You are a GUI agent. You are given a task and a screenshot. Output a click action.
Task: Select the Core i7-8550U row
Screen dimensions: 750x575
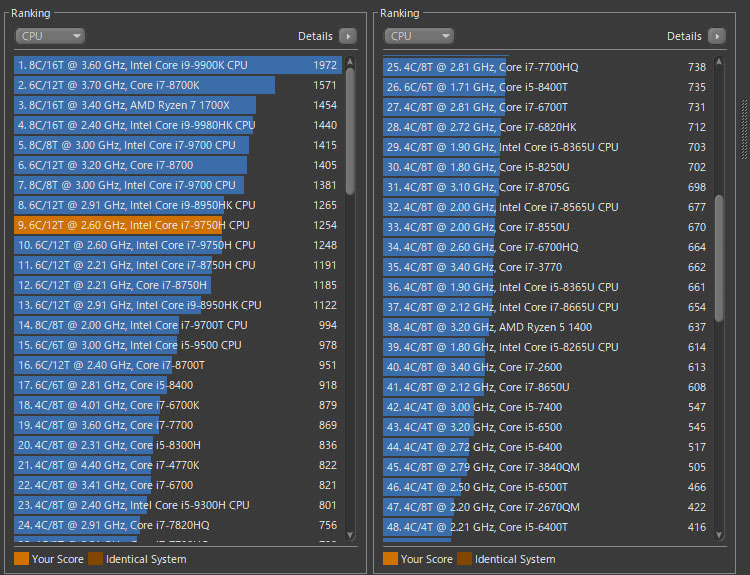point(547,227)
